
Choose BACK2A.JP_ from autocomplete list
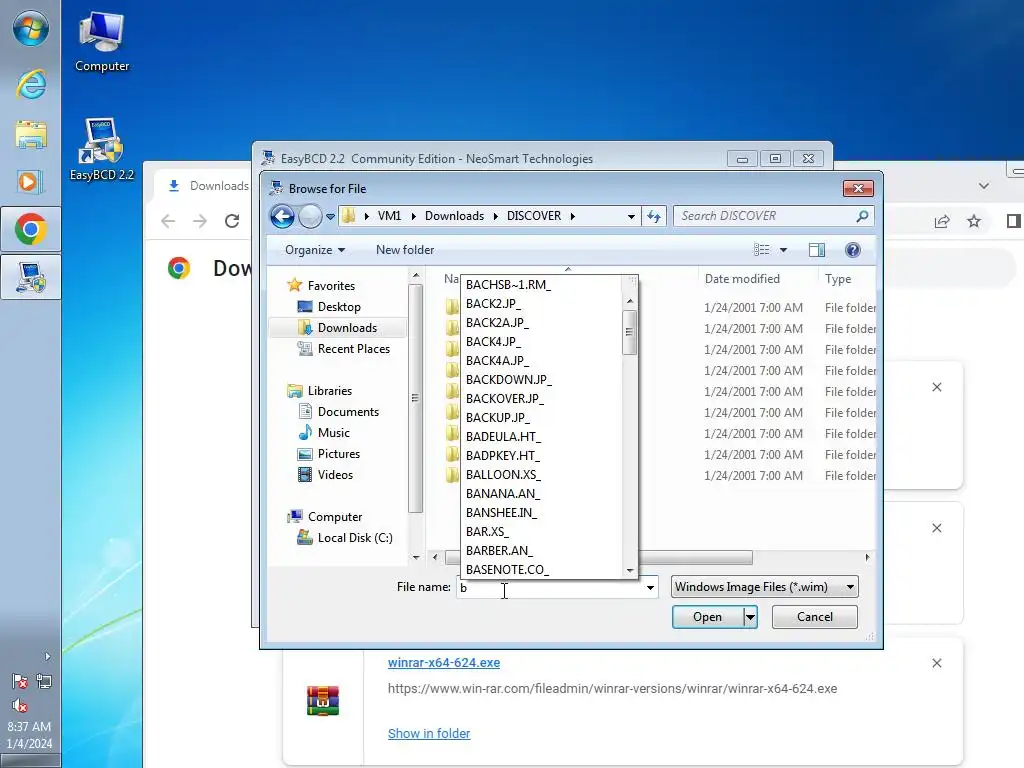pyautogui.click(x=542, y=323)
